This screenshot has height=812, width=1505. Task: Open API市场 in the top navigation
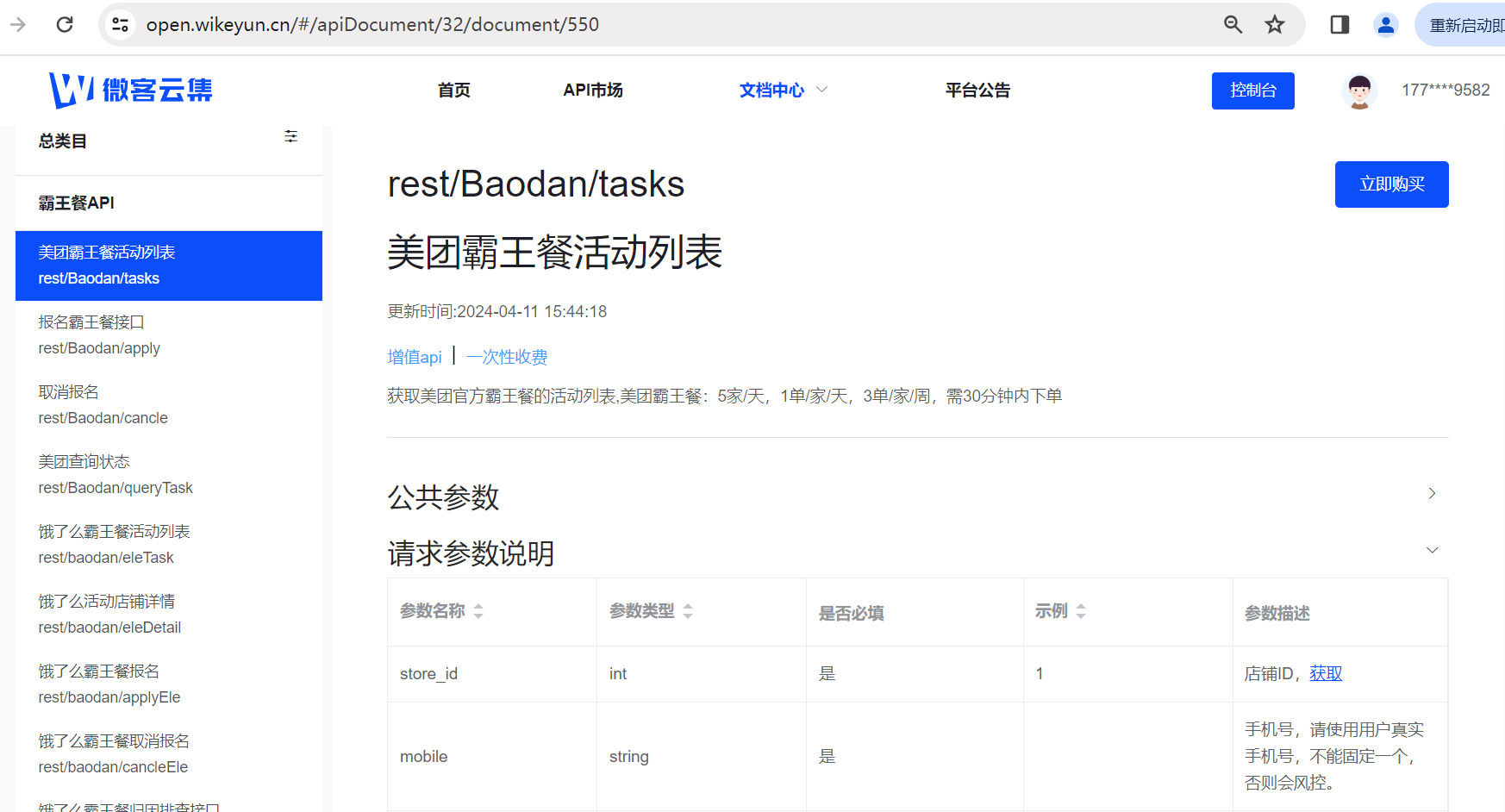[593, 90]
